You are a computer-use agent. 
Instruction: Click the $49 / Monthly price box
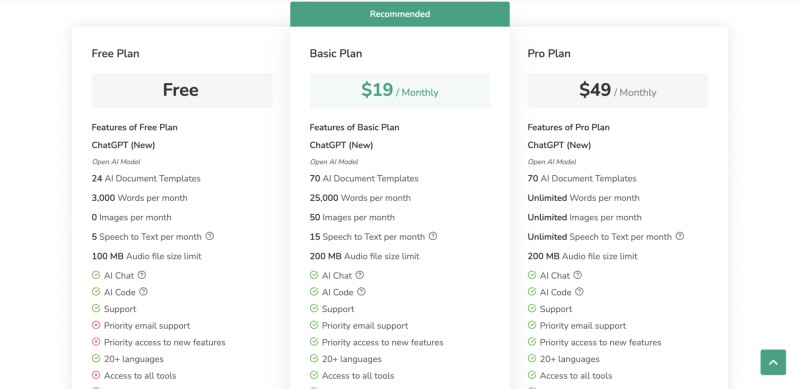pos(618,90)
